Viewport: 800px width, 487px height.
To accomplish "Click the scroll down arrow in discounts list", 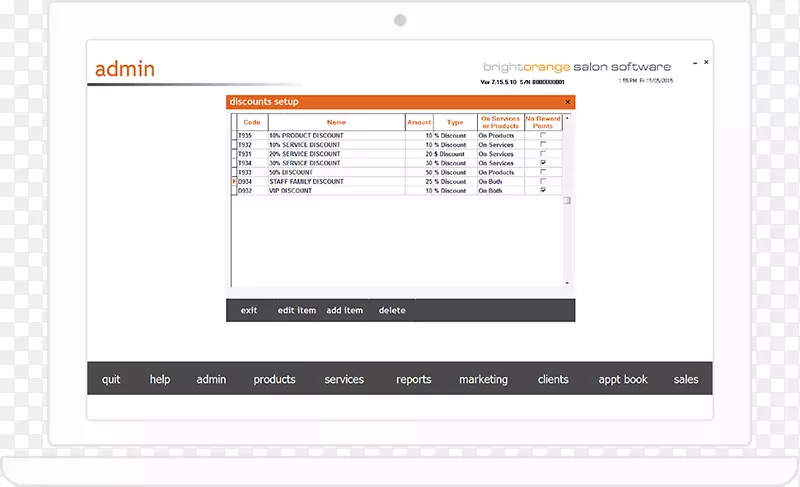I will pos(567,283).
